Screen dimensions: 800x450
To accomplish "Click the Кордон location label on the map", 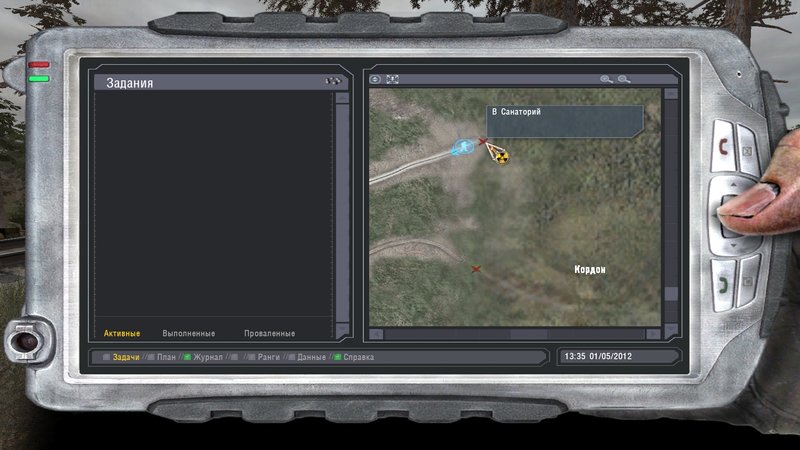I will (589, 270).
